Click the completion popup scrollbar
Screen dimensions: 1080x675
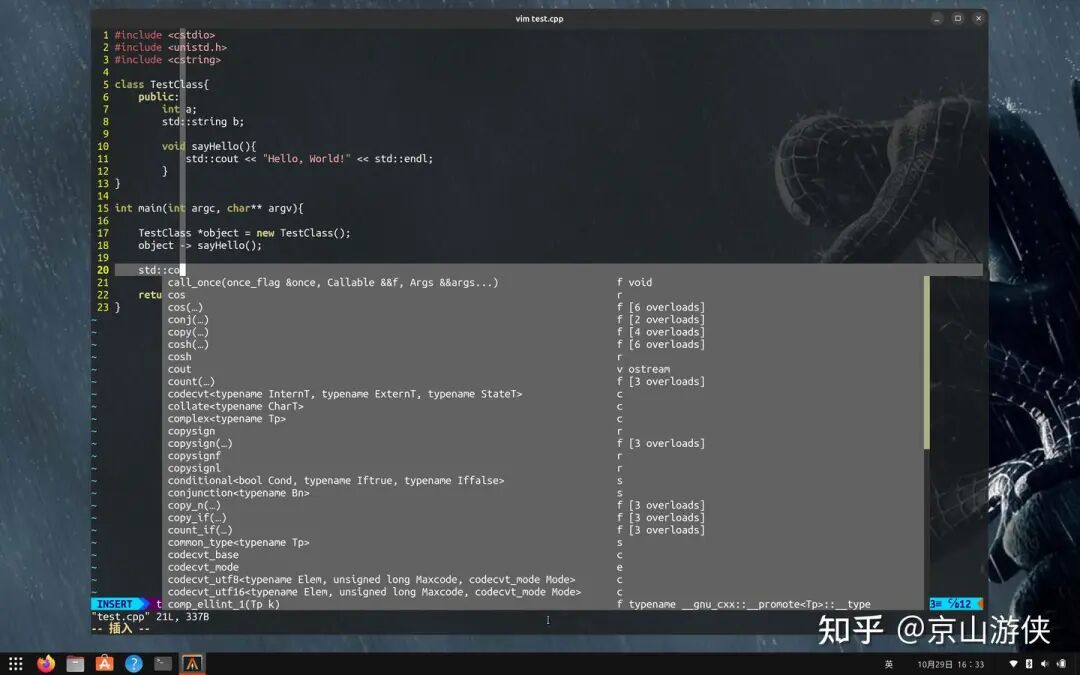[926, 362]
